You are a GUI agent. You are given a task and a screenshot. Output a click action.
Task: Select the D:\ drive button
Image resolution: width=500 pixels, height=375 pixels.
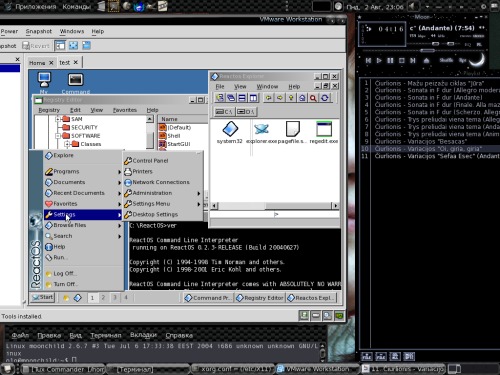[247, 112]
